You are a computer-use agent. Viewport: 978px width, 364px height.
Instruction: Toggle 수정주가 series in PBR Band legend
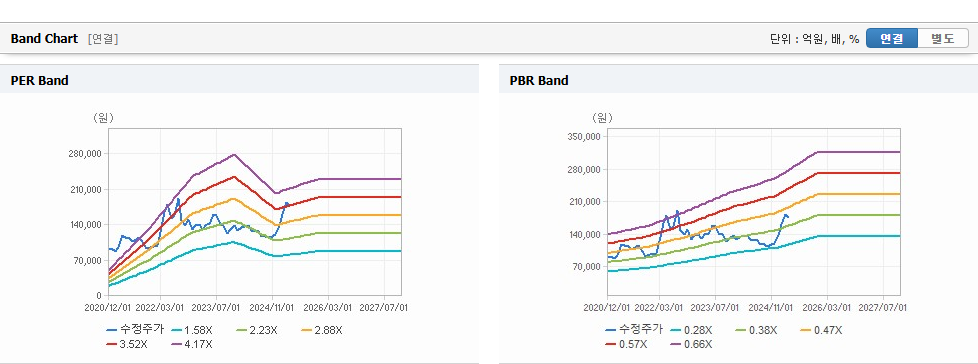(634, 330)
